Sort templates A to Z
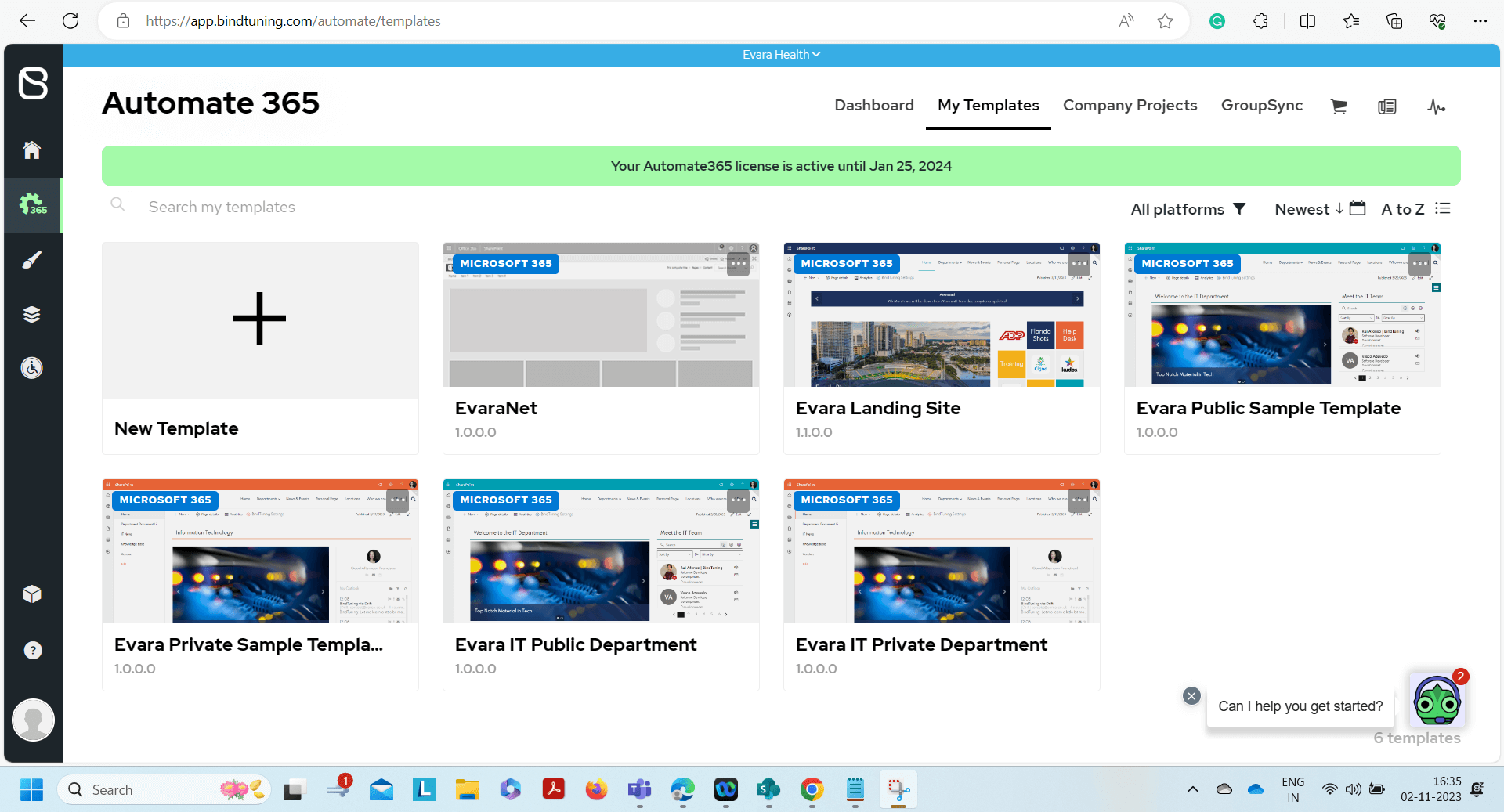Viewport: 1504px width, 812px height. (x=1416, y=209)
